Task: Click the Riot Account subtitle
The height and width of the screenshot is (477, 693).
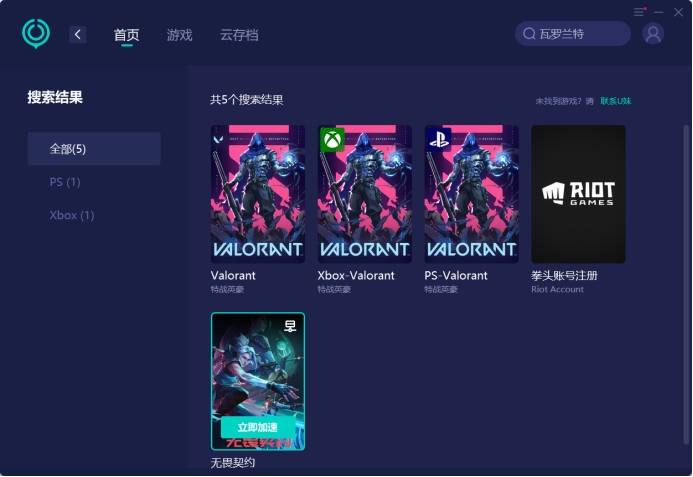Action: click(557, 290)
